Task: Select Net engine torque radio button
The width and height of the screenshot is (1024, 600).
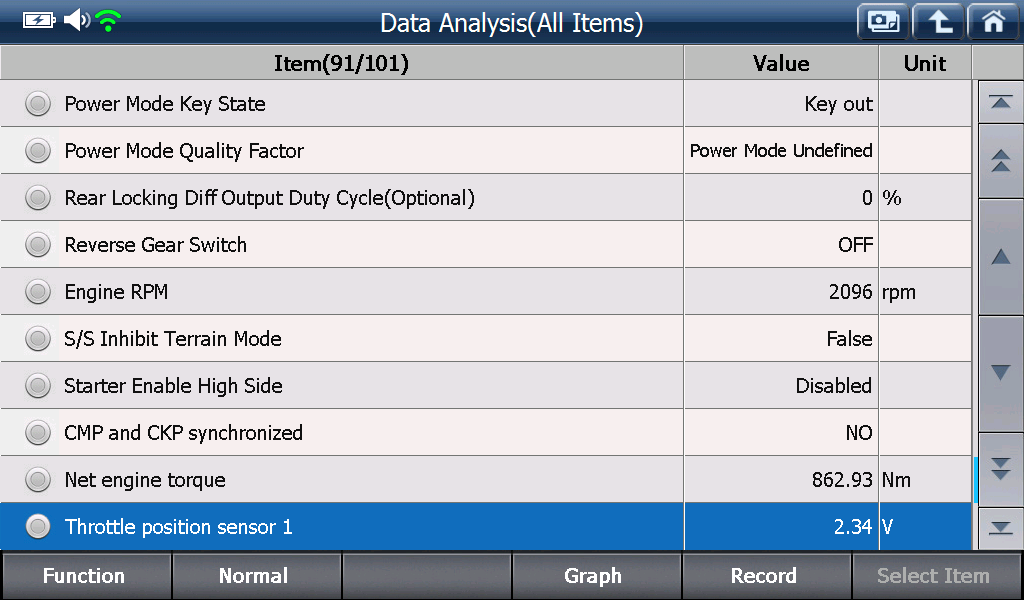Action: coord(38,480)
